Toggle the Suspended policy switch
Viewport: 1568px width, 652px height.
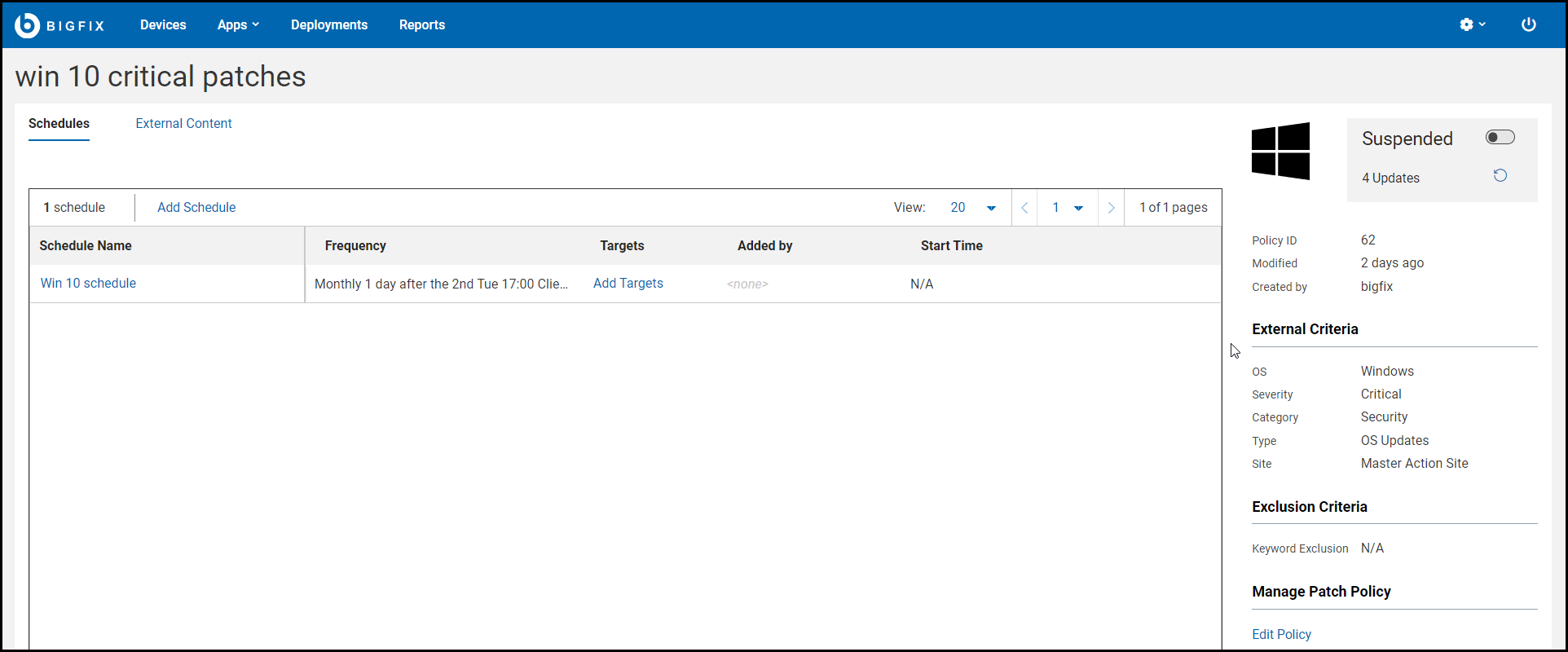click(1500, 138)
